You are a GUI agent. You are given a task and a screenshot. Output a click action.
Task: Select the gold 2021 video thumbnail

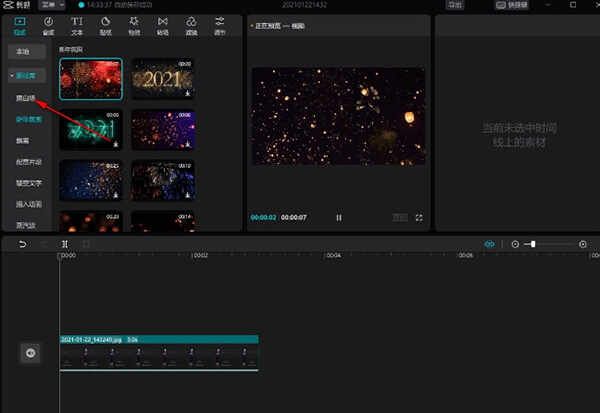click(x=161, y=79)
